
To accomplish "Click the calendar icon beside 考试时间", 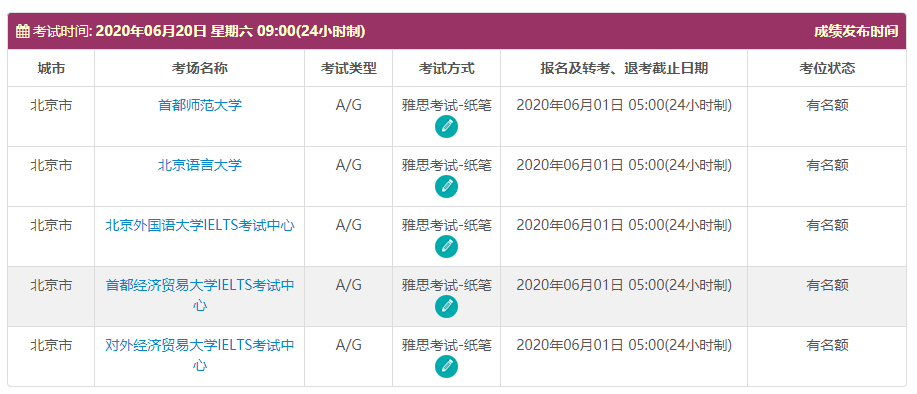I will [22, 31].
